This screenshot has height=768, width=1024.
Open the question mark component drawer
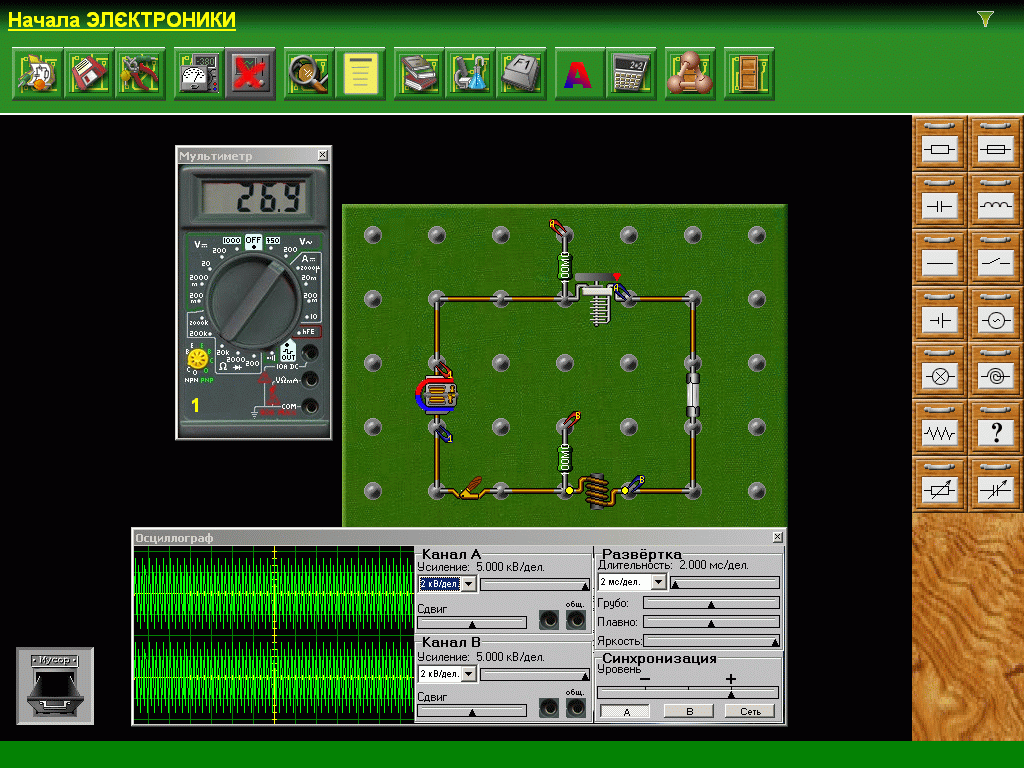[x=995, y=434]
